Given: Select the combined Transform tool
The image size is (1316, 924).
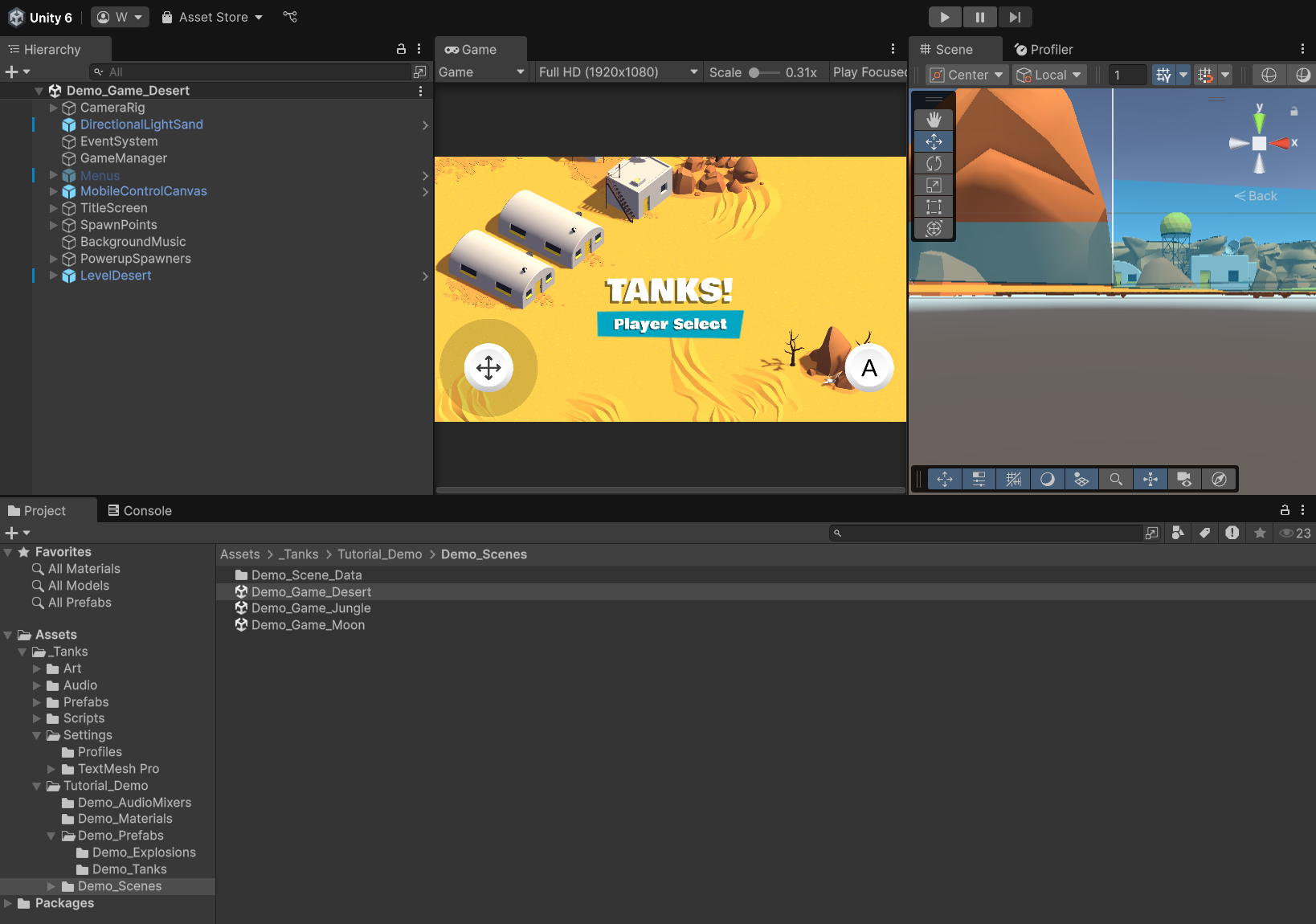Looking at the screenshot, I should tap(934, 228).
